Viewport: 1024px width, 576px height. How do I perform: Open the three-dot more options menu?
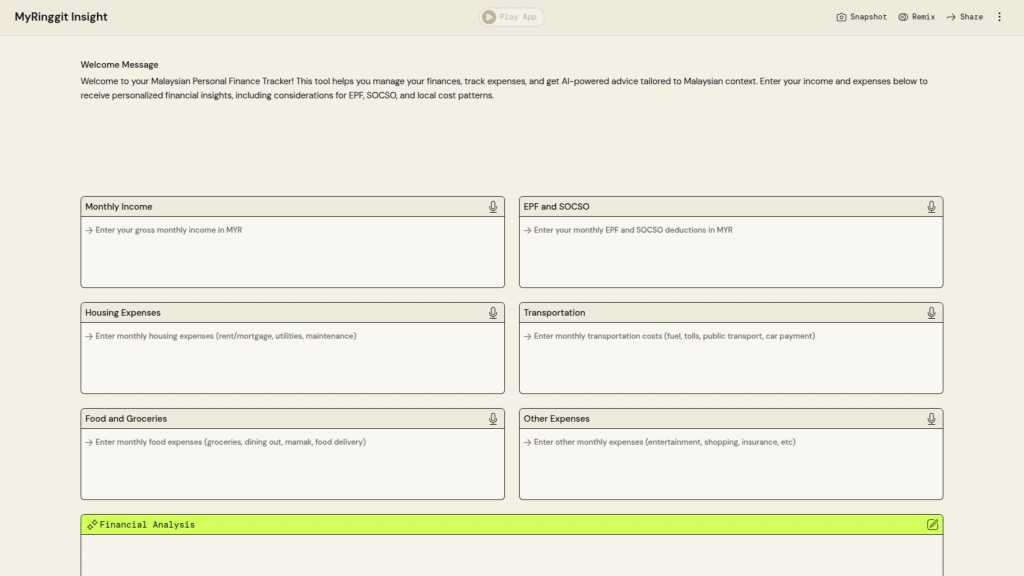(999, 17)
